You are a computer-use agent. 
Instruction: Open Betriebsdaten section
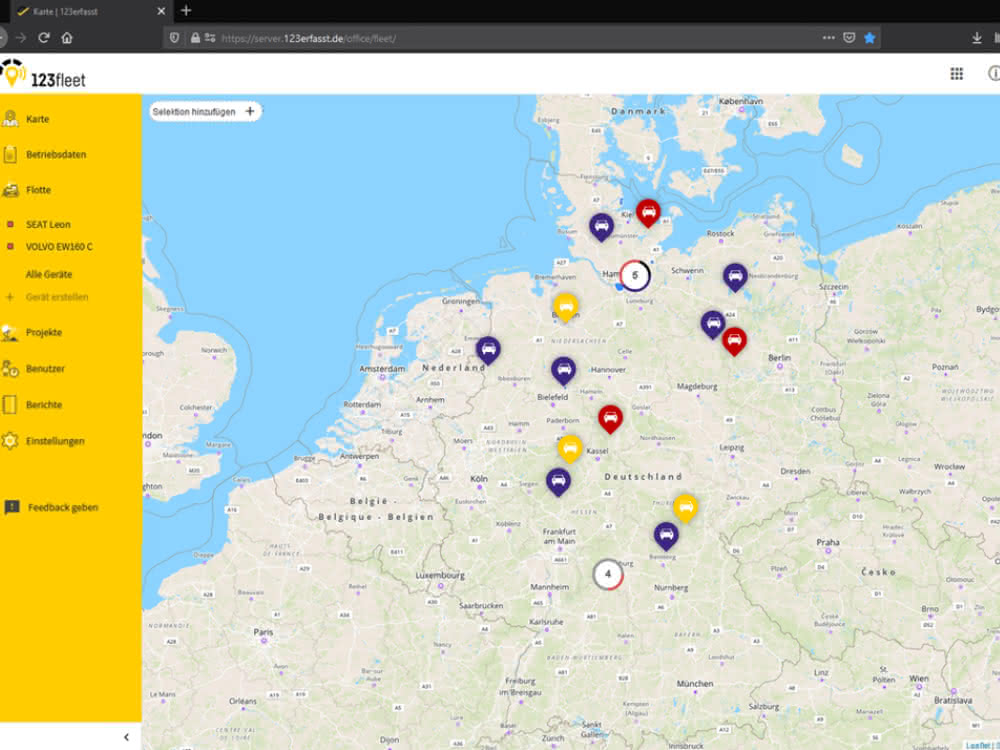[56, 155]
